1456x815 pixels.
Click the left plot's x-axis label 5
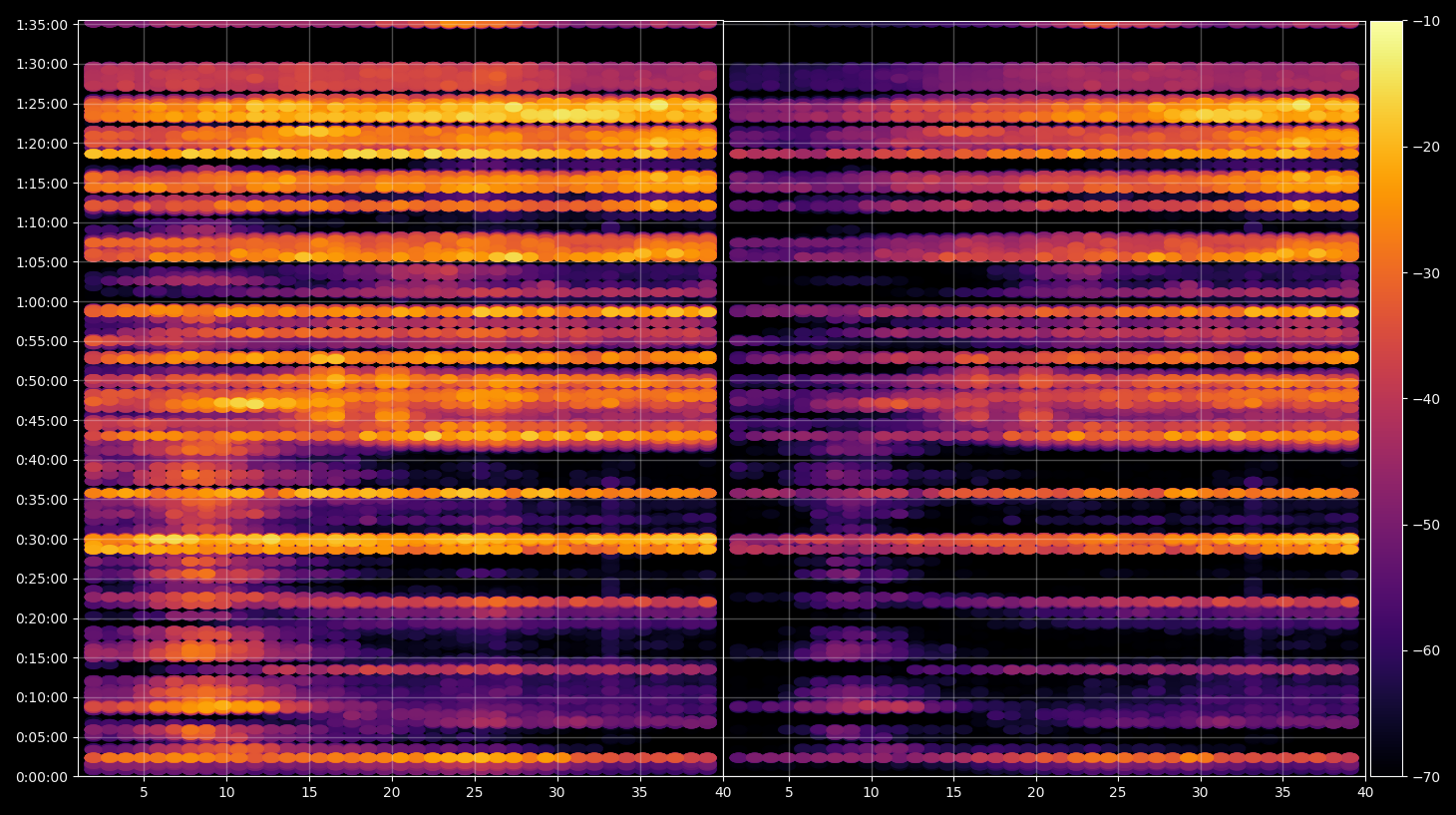click(x=144, y=793)
